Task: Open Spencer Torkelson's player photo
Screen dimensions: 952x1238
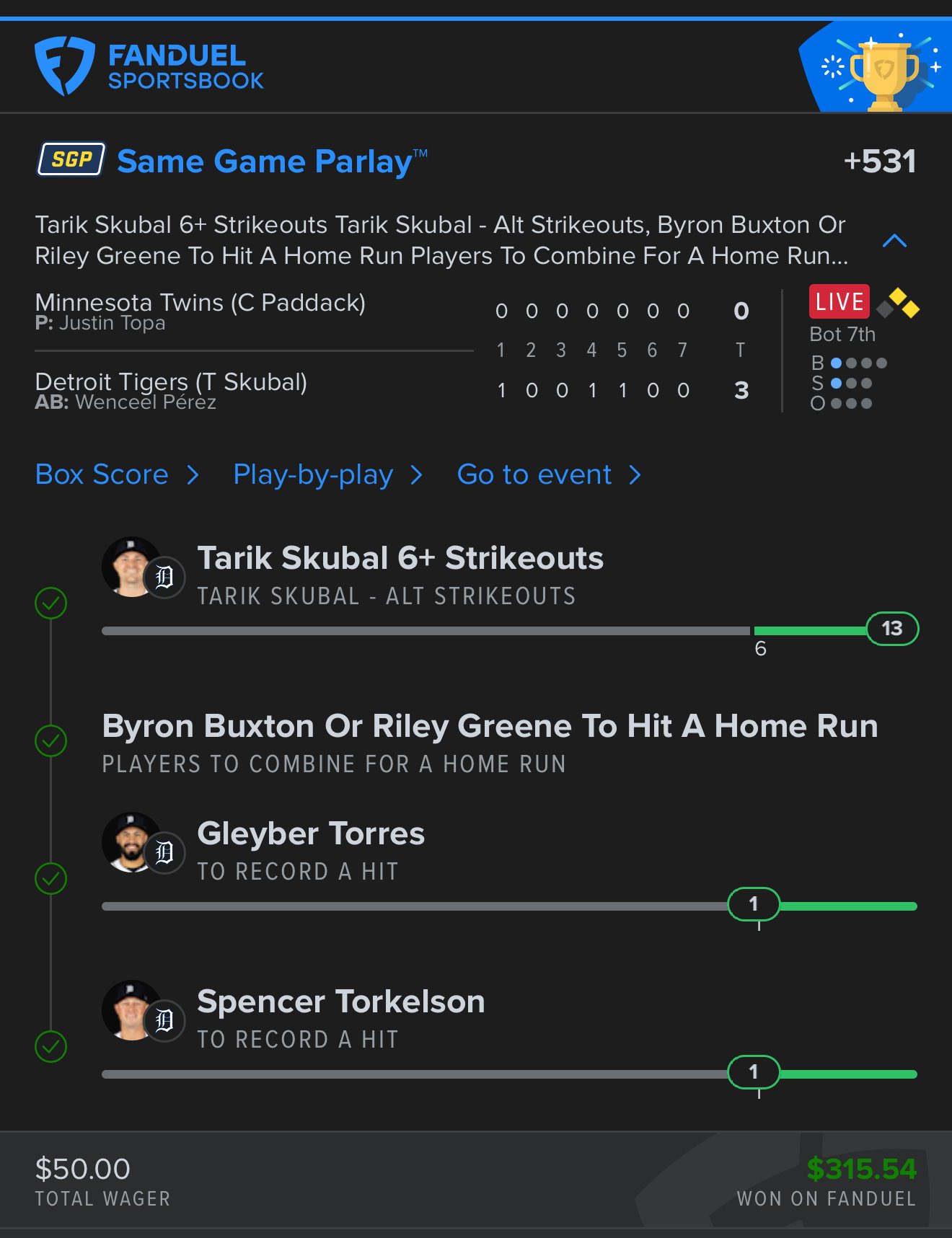Action: [132, 1010]
